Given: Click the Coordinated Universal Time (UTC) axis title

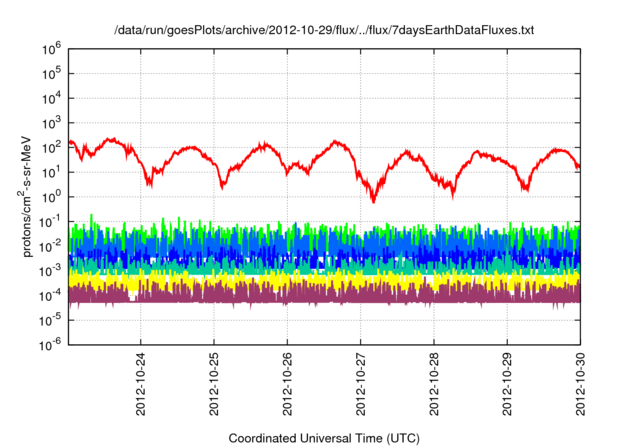Looking at the screenshot, I should point(324,439).
